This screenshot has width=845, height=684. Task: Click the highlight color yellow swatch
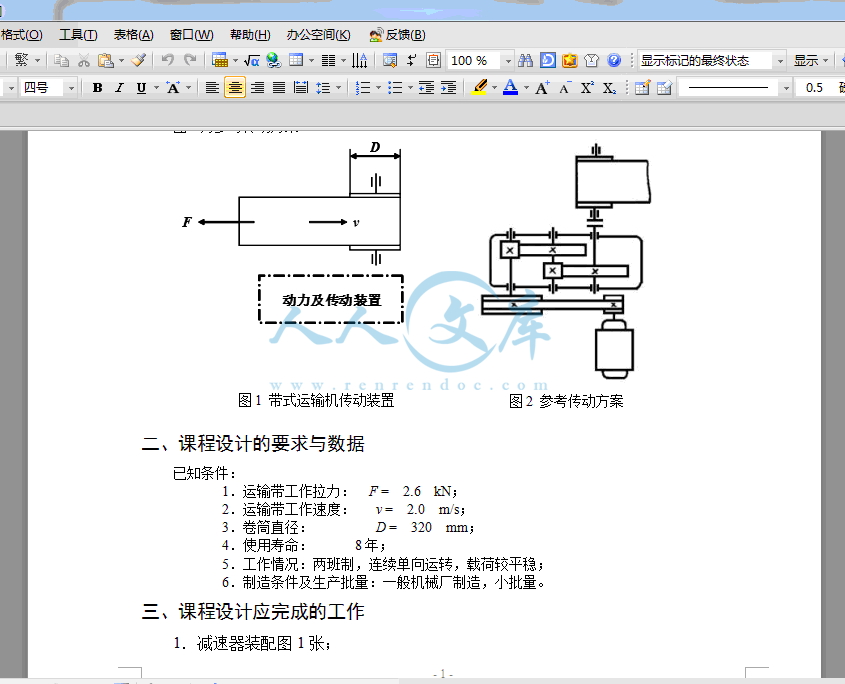(479, 88)
